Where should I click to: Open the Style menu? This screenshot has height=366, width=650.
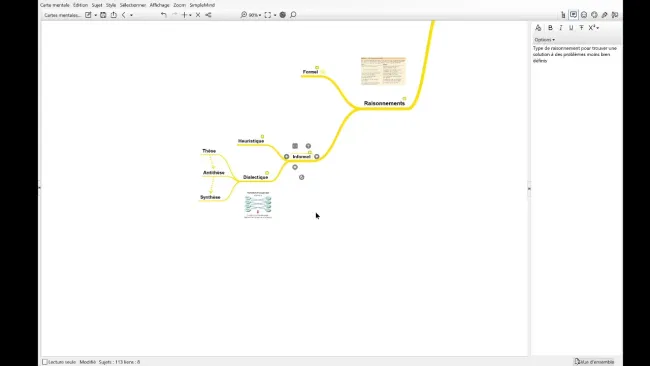[111, 5]
